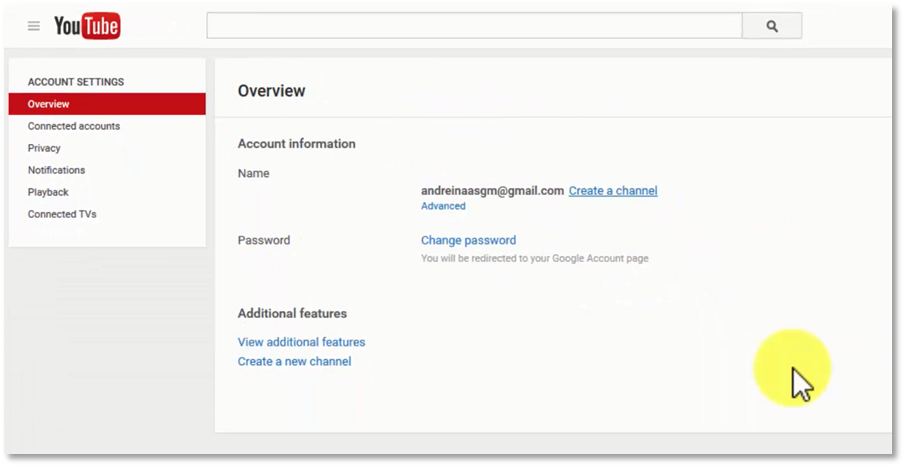Click the Additional features heading
The image size is (905, 467).
coord(292,313)
